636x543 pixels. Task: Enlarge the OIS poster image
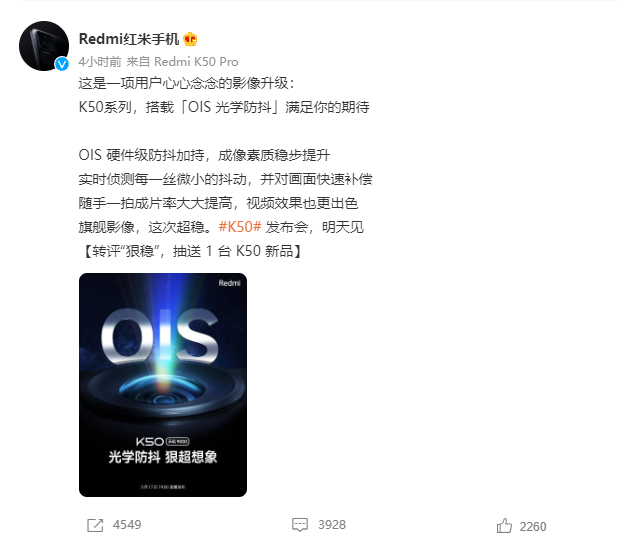(x=163, y=385)
